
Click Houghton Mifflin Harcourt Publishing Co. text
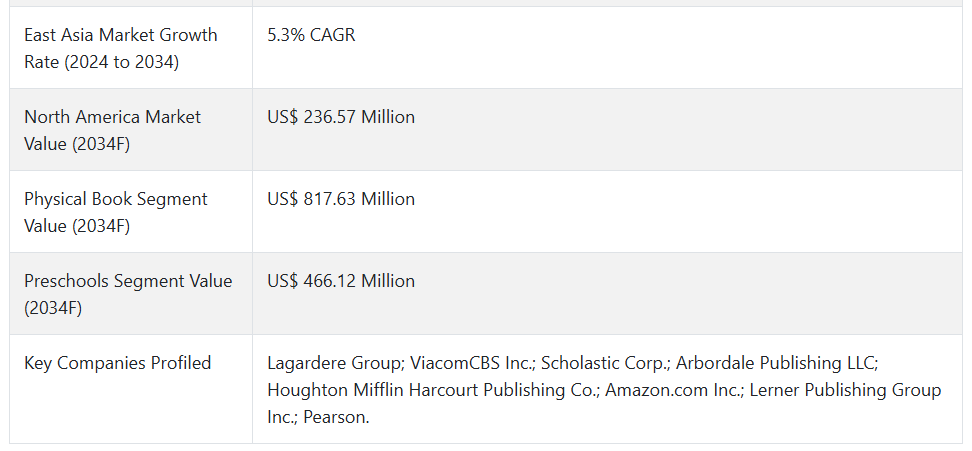click(x=433, y=390)
